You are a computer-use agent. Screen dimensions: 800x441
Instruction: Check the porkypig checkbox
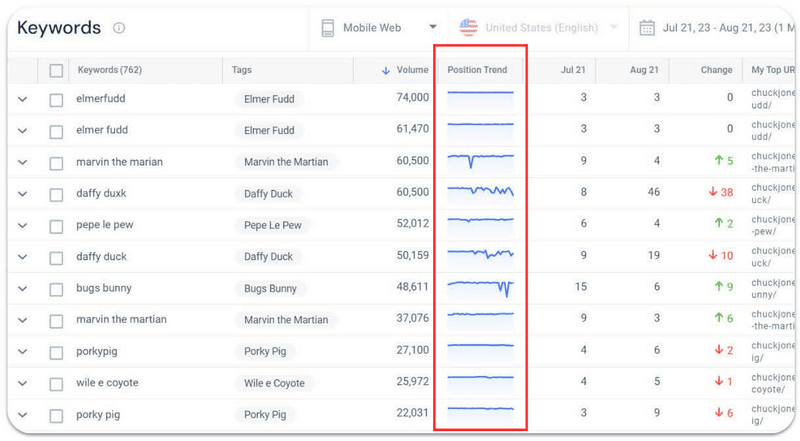56,353
